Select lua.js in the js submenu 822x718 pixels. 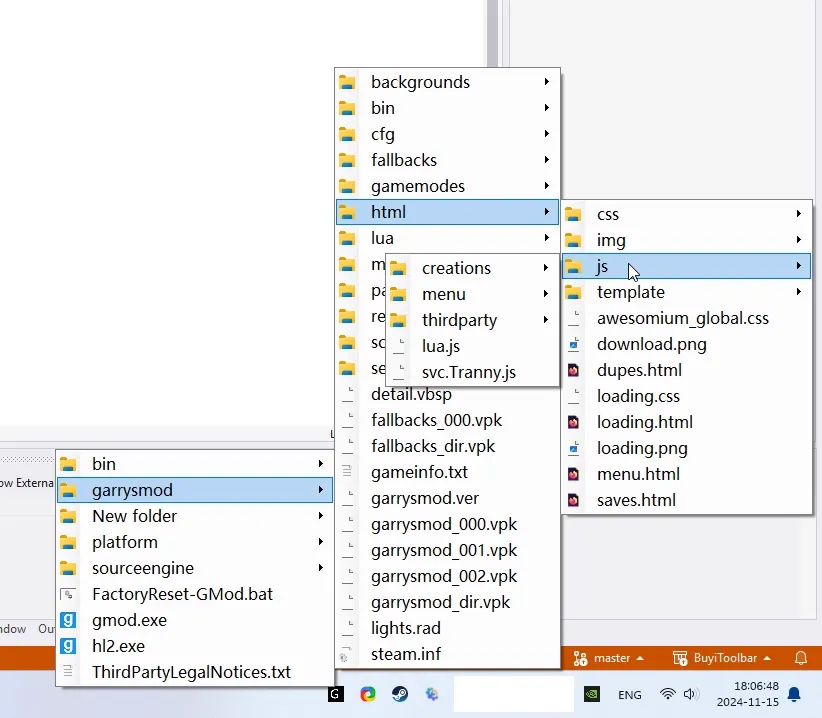click(441, 346)
